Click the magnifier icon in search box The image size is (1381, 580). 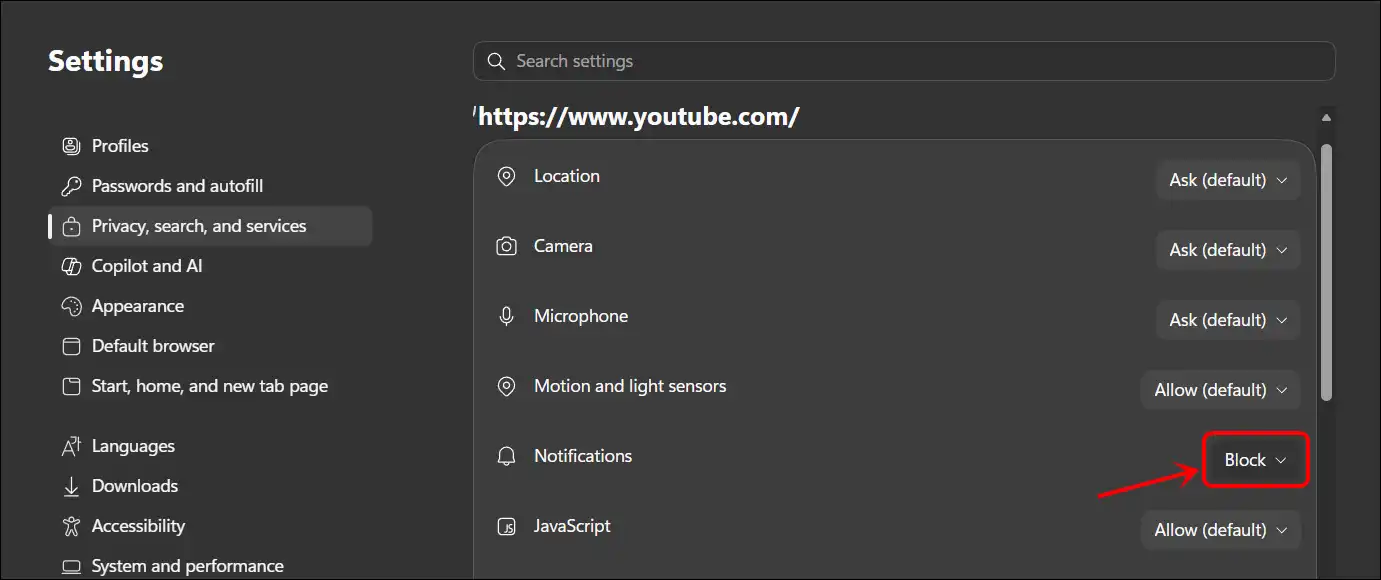pyautogui.click(x=496, y=61)
